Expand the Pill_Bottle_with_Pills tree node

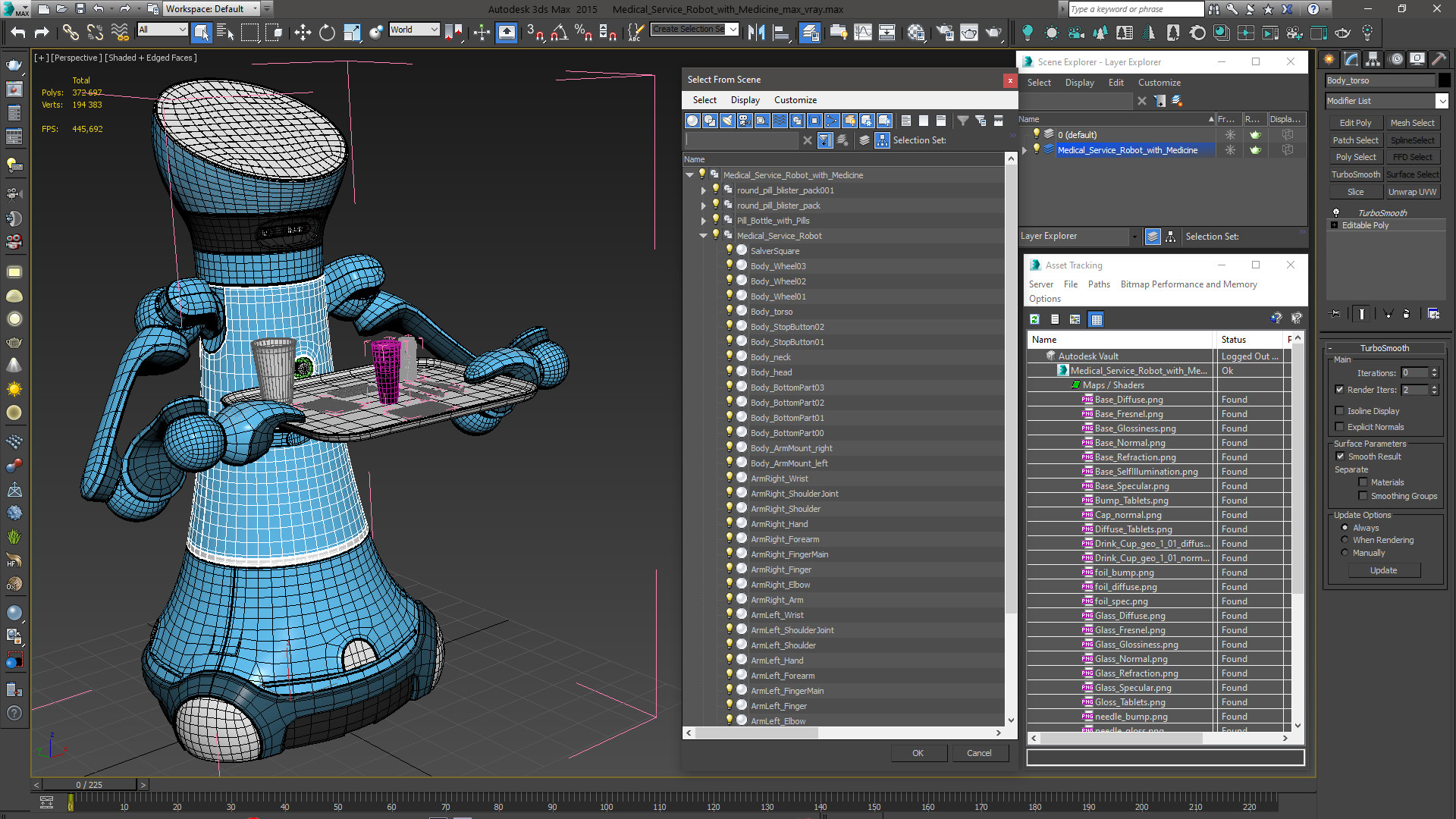pyautogui.click(x=704, y=221)
